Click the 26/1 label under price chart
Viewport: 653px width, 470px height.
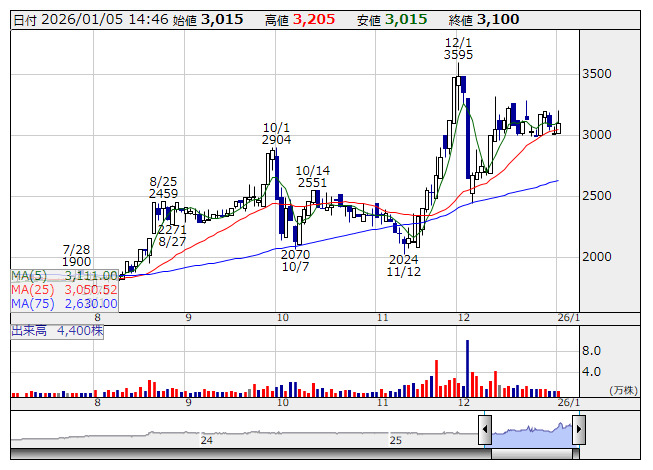coord(568,318)
